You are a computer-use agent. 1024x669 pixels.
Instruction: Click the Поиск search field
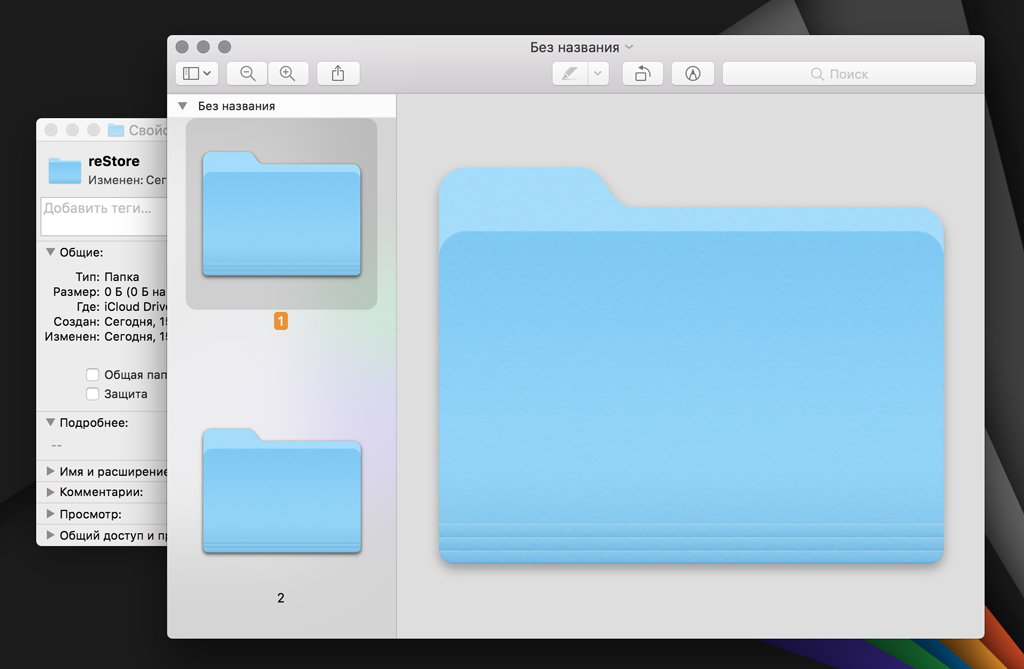pos(849,74)
